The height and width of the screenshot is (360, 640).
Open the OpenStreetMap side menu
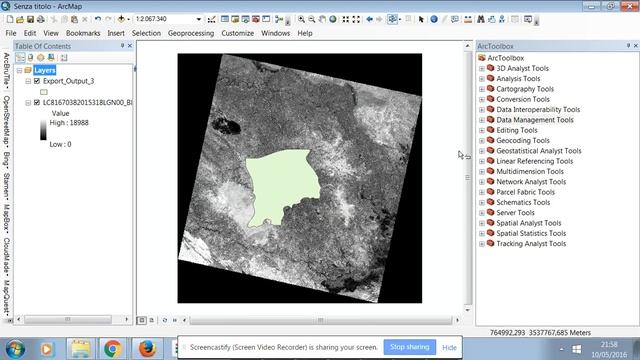click(x=7, y=122)
